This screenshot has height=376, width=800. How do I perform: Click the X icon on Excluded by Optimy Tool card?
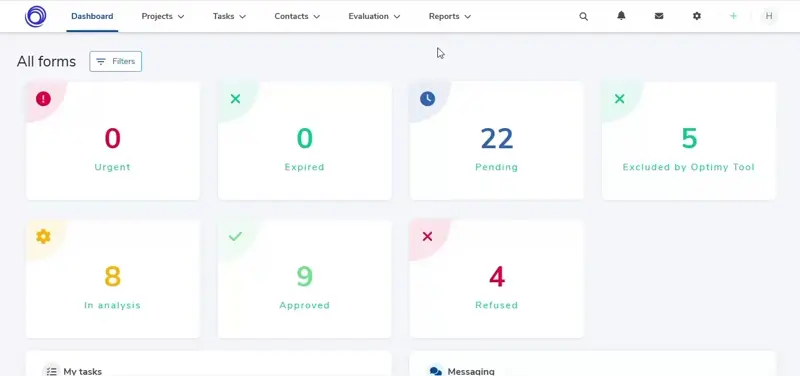point(619,98)
